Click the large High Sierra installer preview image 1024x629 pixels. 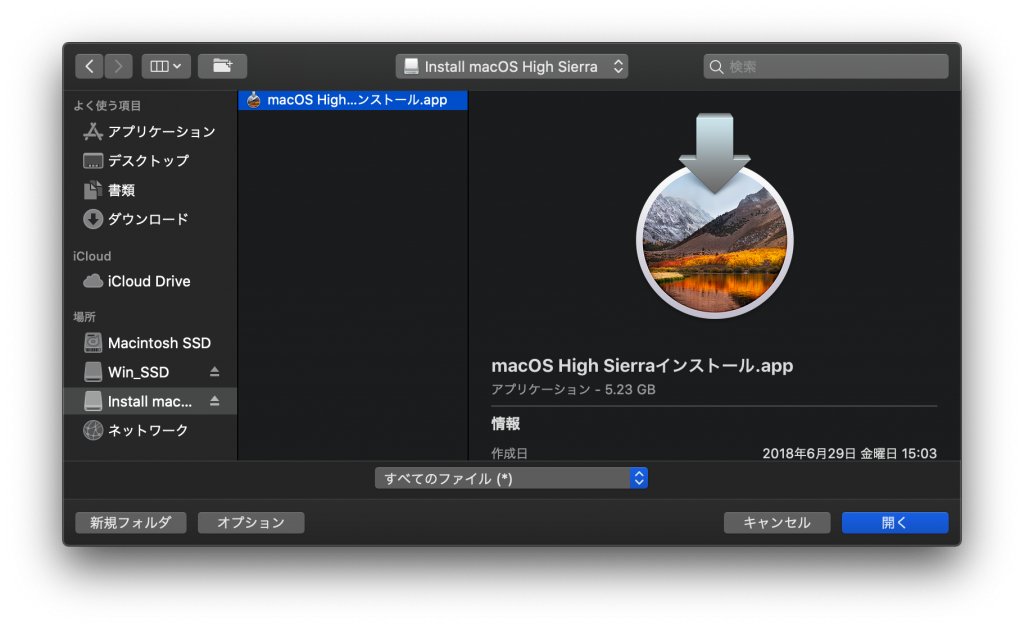[714, 216]
